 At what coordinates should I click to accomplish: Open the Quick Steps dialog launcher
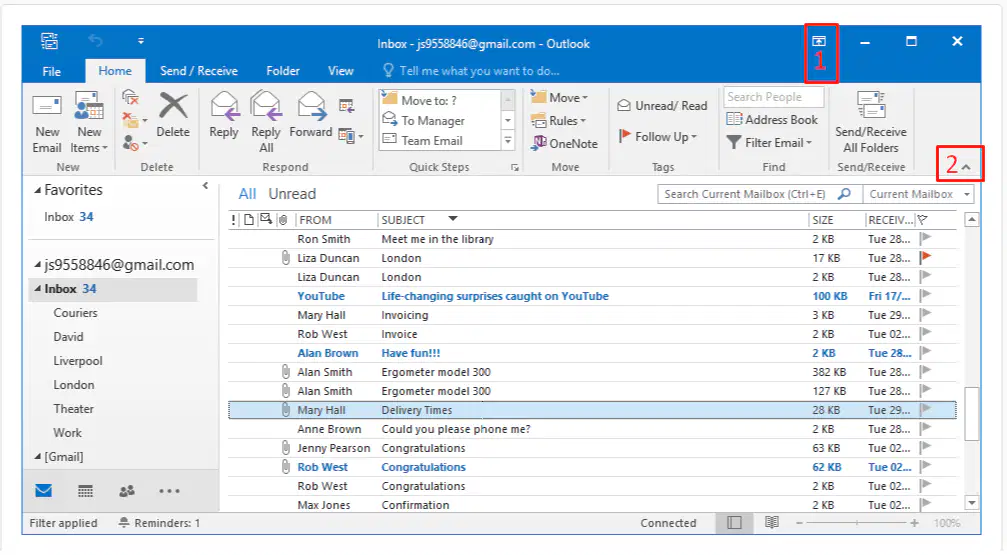[x=514, y=168]
